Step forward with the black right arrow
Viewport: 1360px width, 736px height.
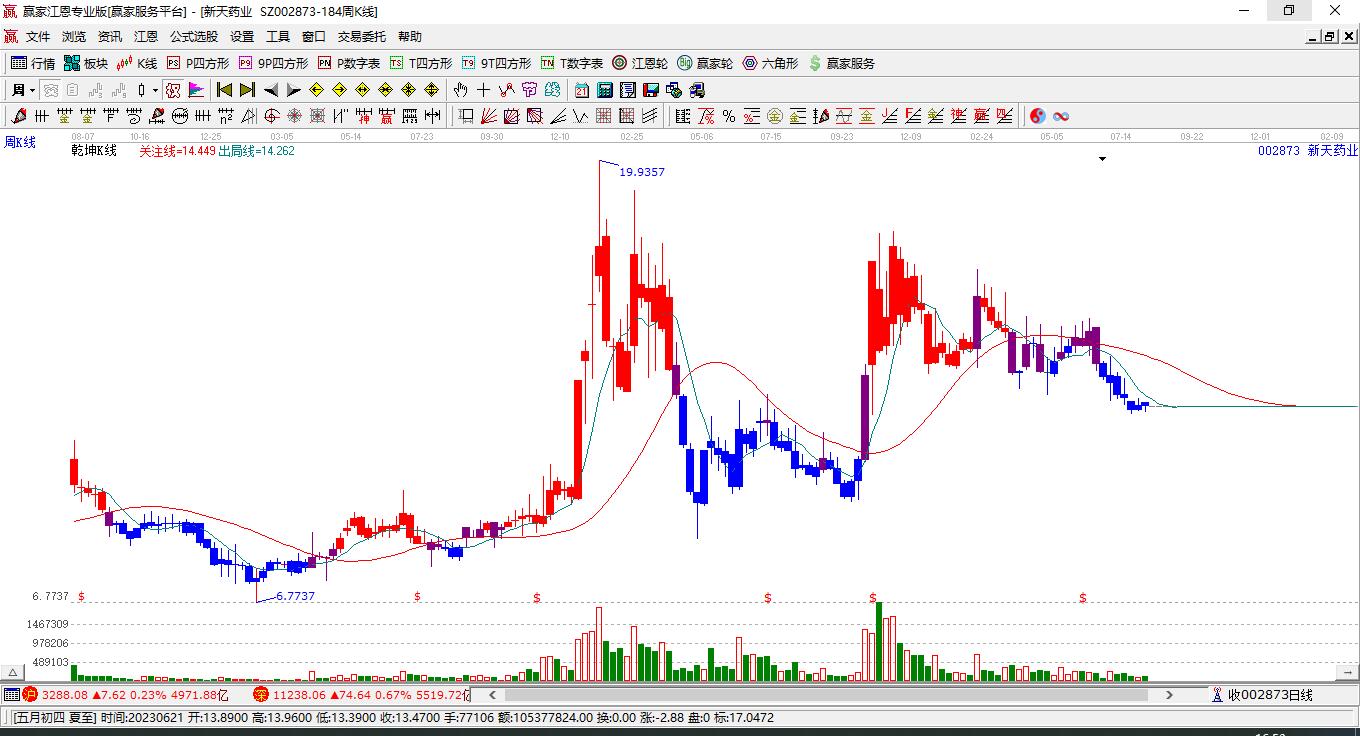pos(293,90)
